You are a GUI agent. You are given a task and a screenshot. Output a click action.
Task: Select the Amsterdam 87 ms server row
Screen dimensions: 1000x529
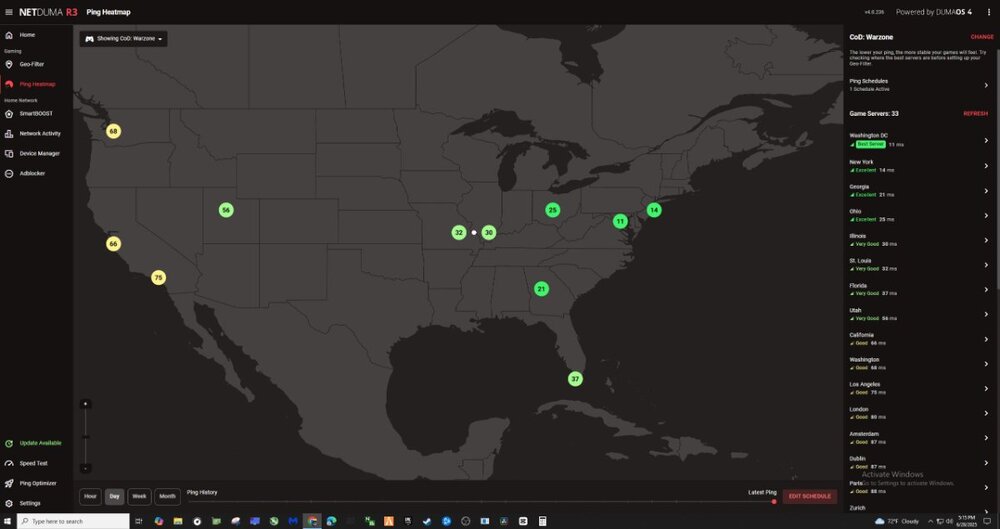pos(920,438)
